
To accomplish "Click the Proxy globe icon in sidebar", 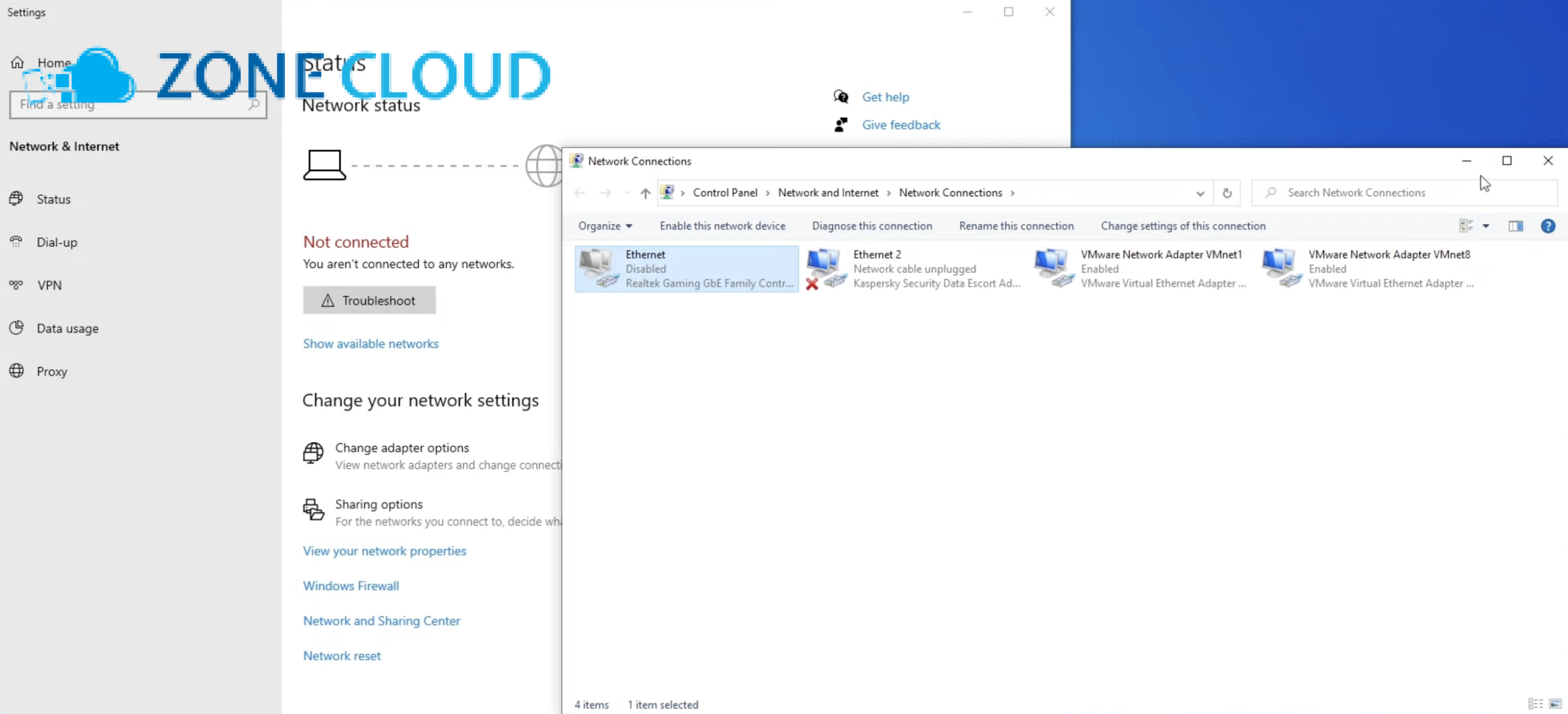I will (x=17, y=371).
